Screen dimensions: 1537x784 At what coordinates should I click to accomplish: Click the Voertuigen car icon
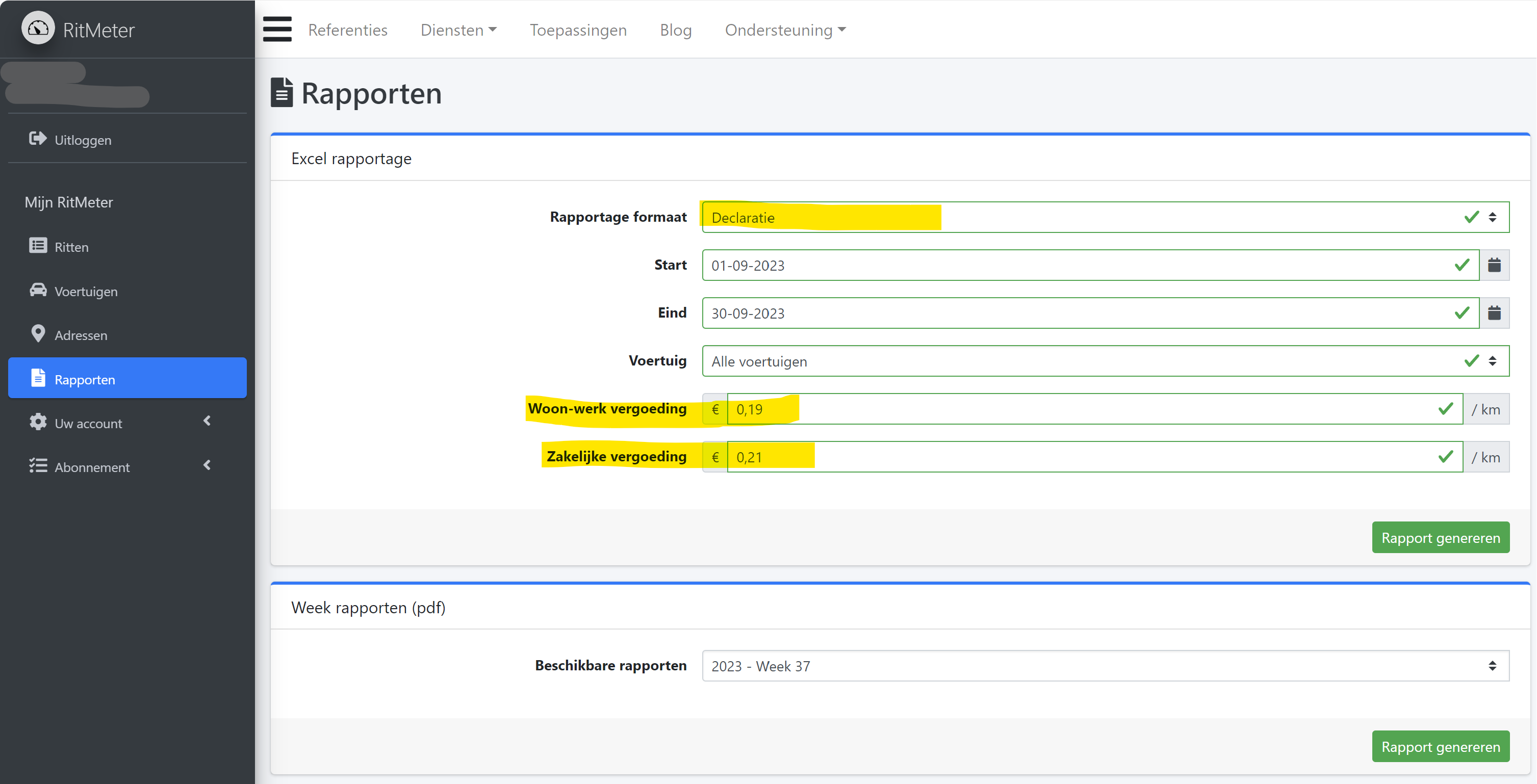(x=38, y=290)
